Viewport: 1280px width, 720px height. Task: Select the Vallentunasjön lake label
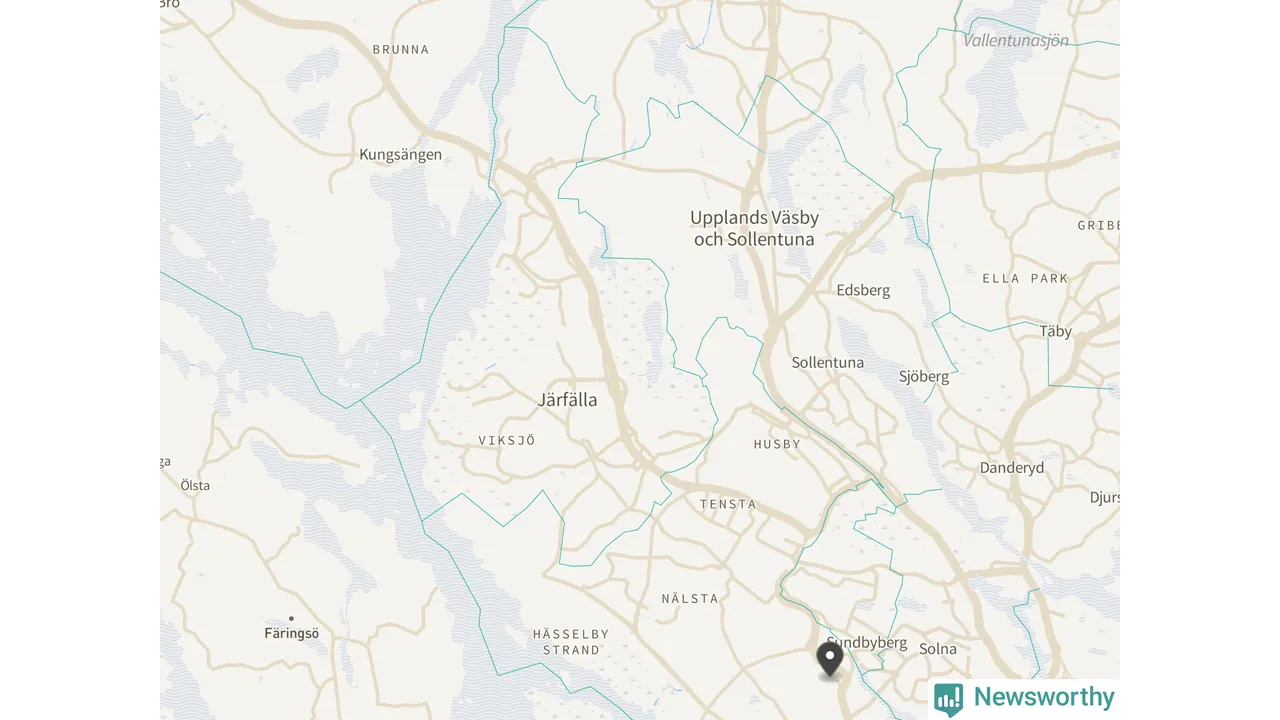tap(1016, 41)
